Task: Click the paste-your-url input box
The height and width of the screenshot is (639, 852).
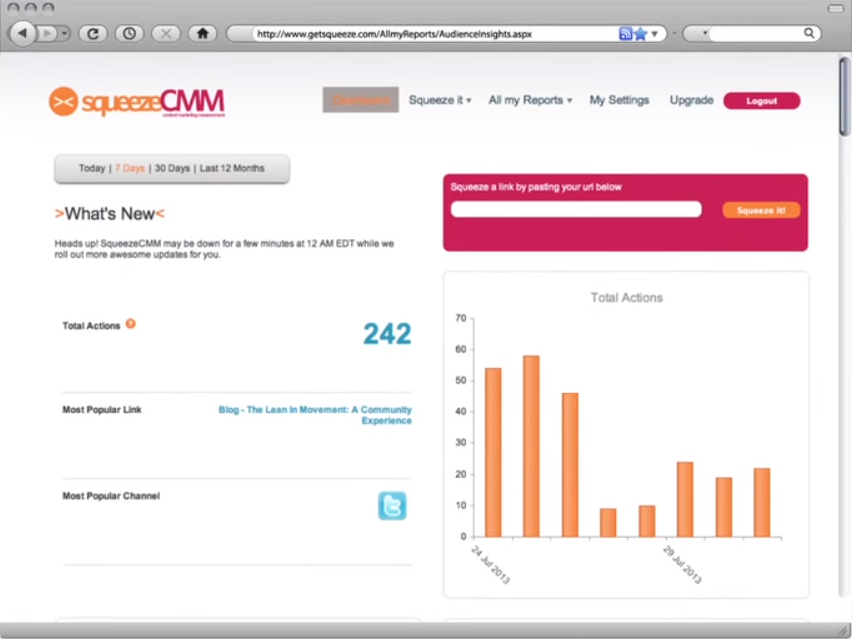Action: point(576,209)
